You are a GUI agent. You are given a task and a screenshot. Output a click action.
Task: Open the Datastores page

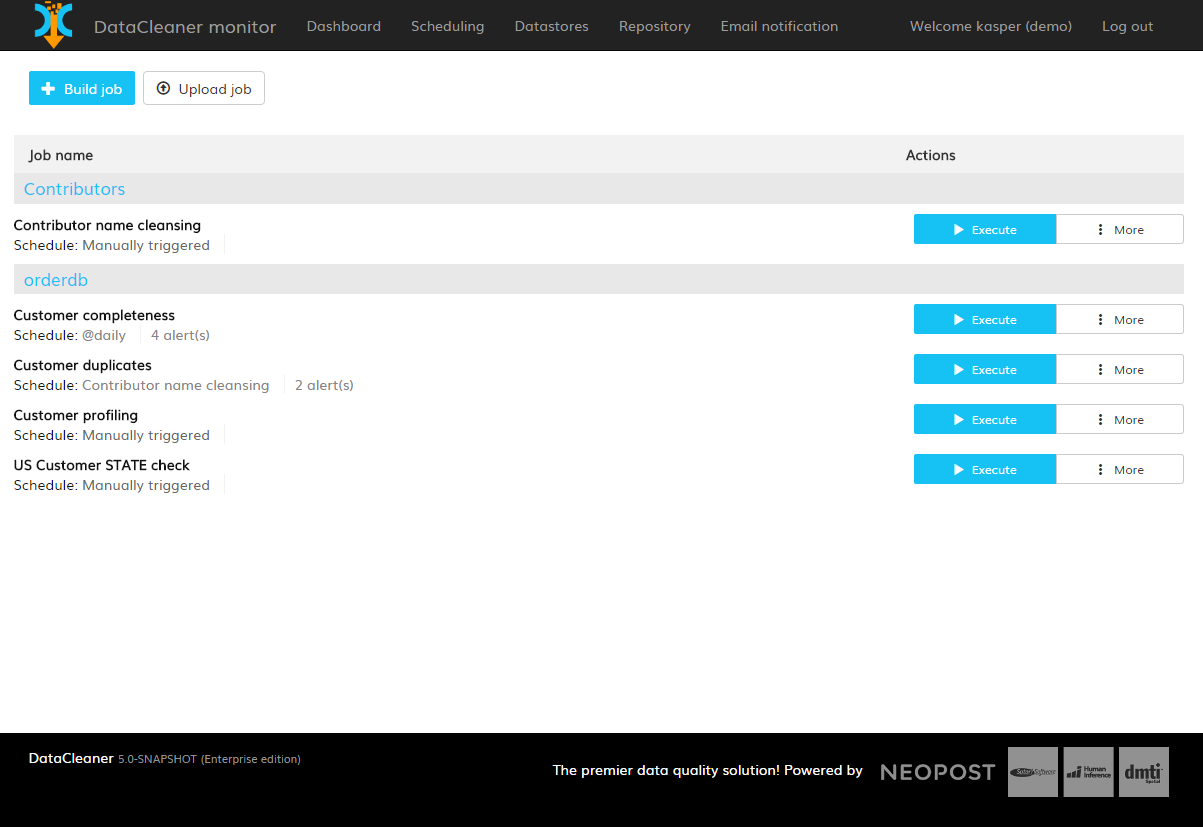coord(552,26)
